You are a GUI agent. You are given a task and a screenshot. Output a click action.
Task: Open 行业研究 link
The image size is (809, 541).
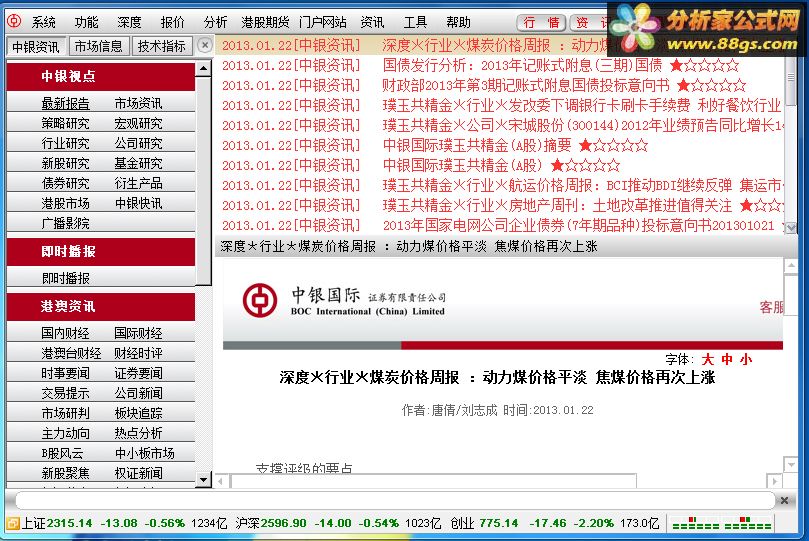tap(66, 143)
